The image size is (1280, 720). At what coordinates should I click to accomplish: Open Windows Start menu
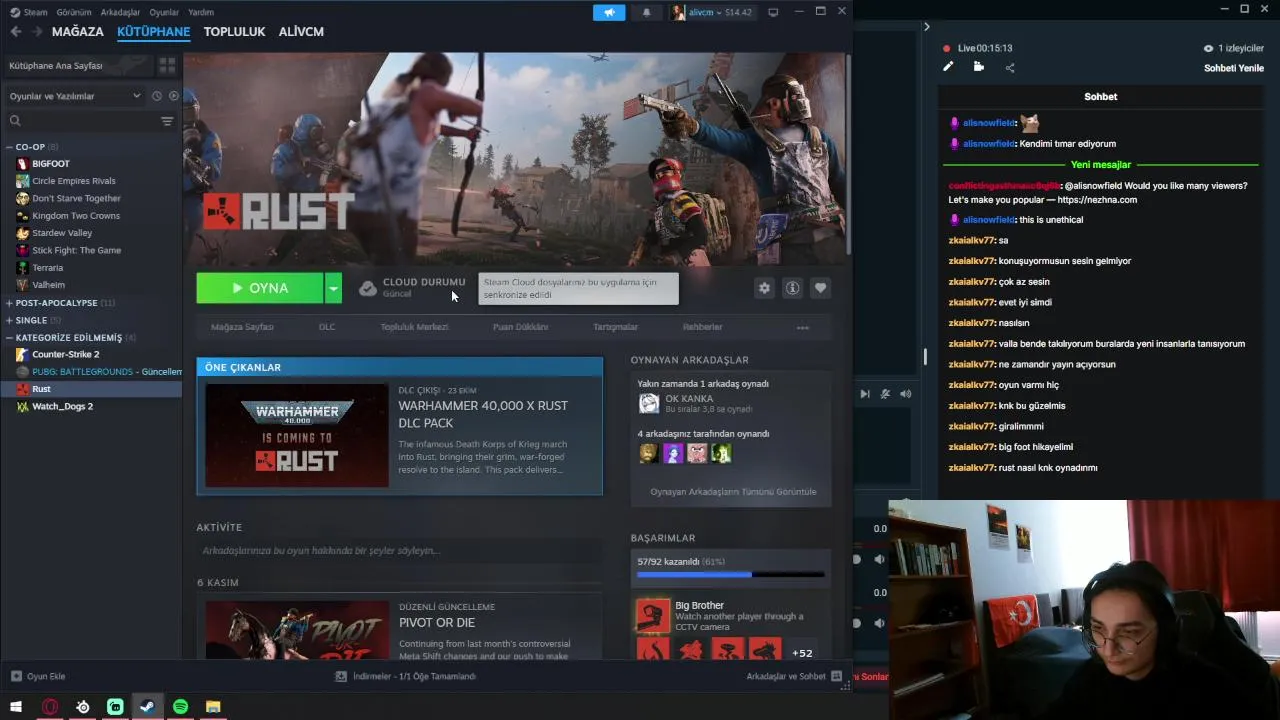pos(16,707)
